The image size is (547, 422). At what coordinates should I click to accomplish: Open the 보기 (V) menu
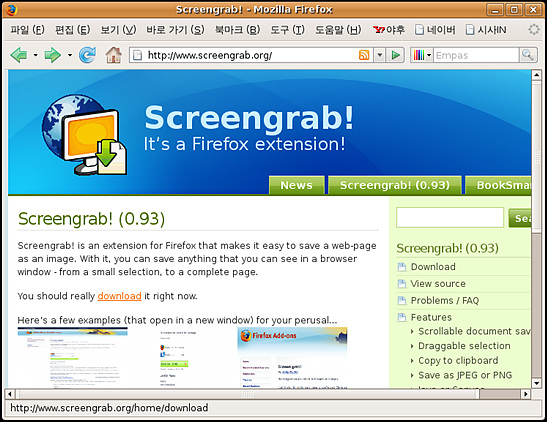pos(118,30)
